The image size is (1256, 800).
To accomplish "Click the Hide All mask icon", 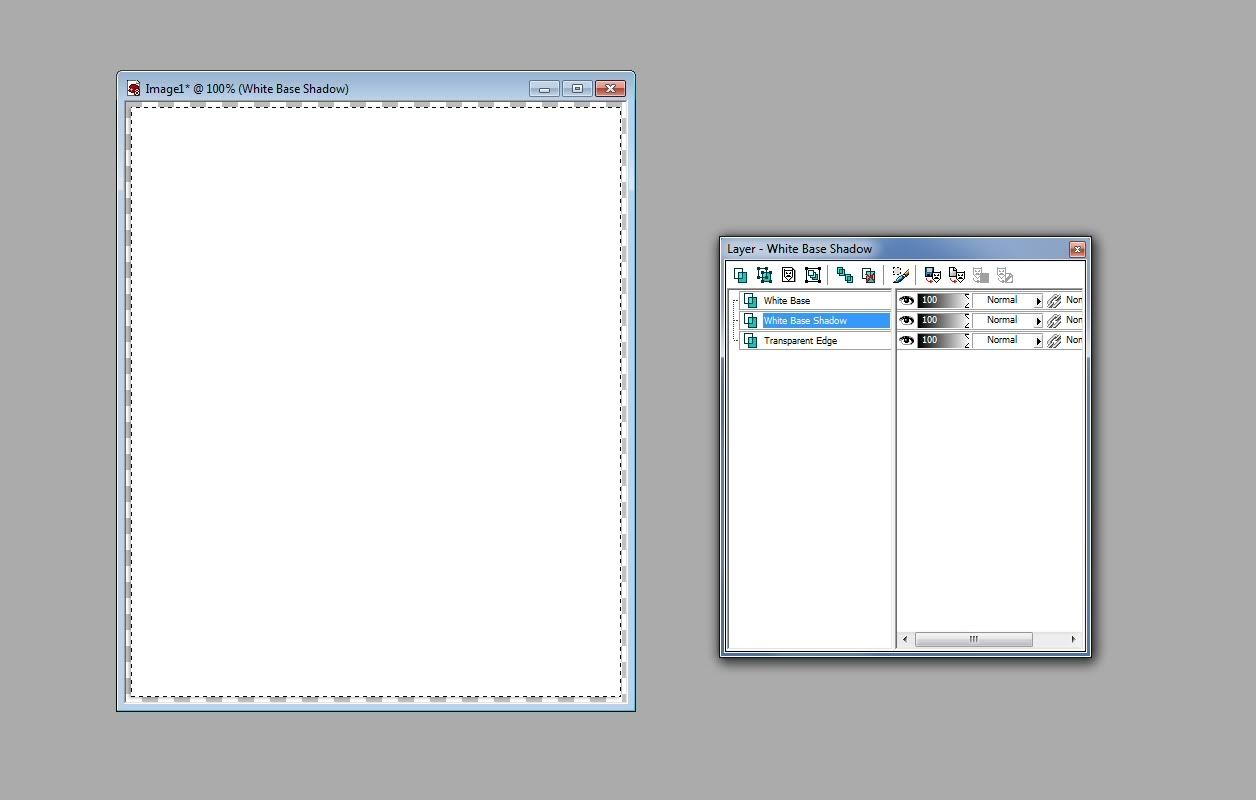I will pyautogui.click(x=956, y=275).
